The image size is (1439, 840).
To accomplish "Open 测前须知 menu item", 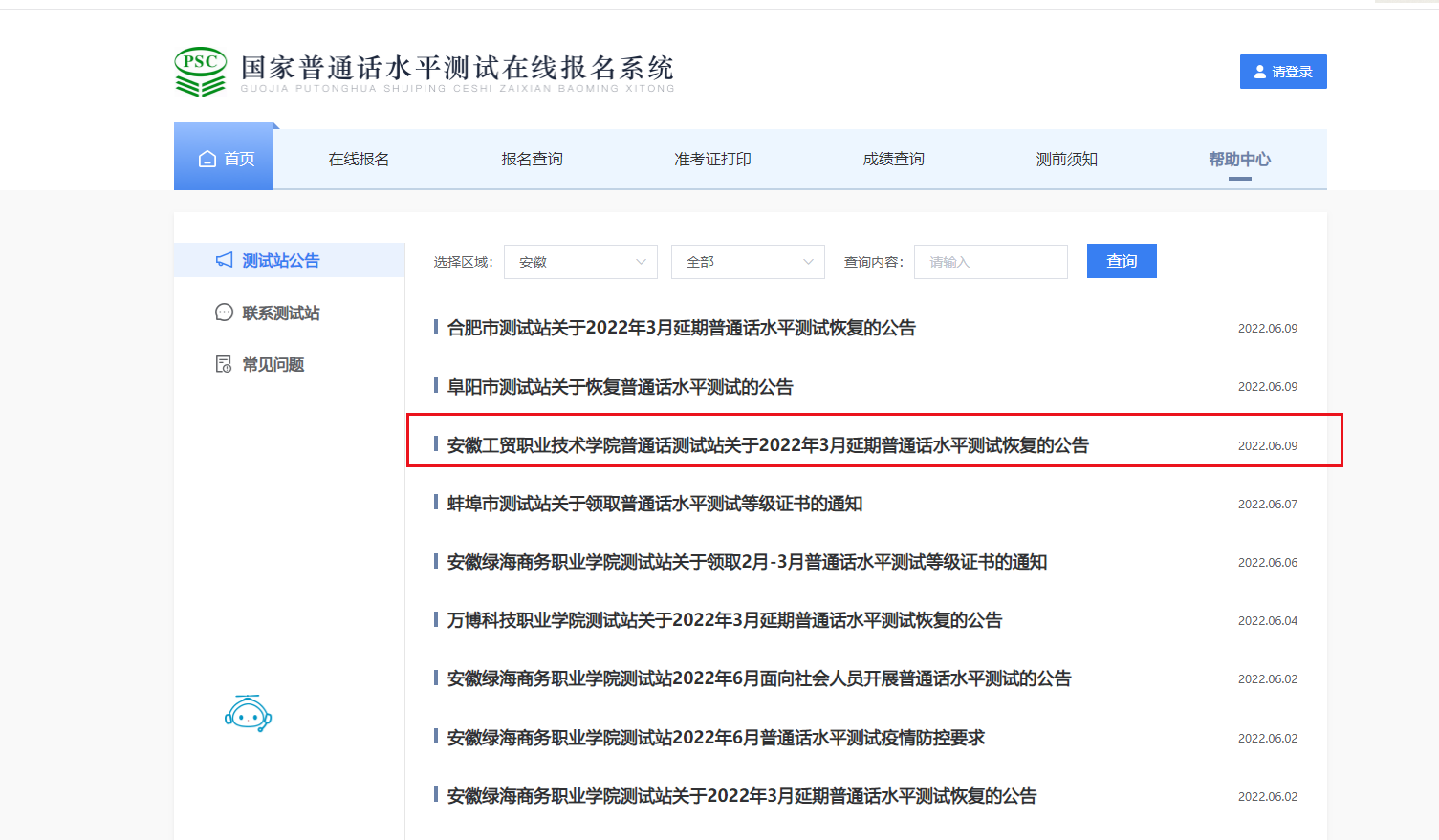I will [1066, 159].
